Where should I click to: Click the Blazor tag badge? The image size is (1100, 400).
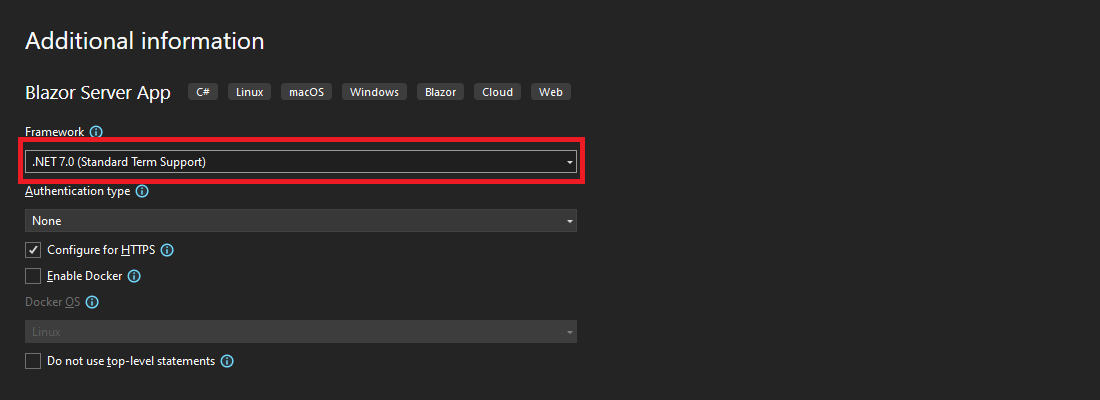(440, 92)
